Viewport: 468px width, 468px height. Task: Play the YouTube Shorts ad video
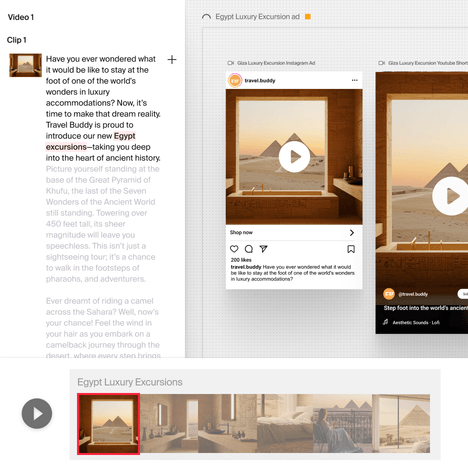click(451, 196)
